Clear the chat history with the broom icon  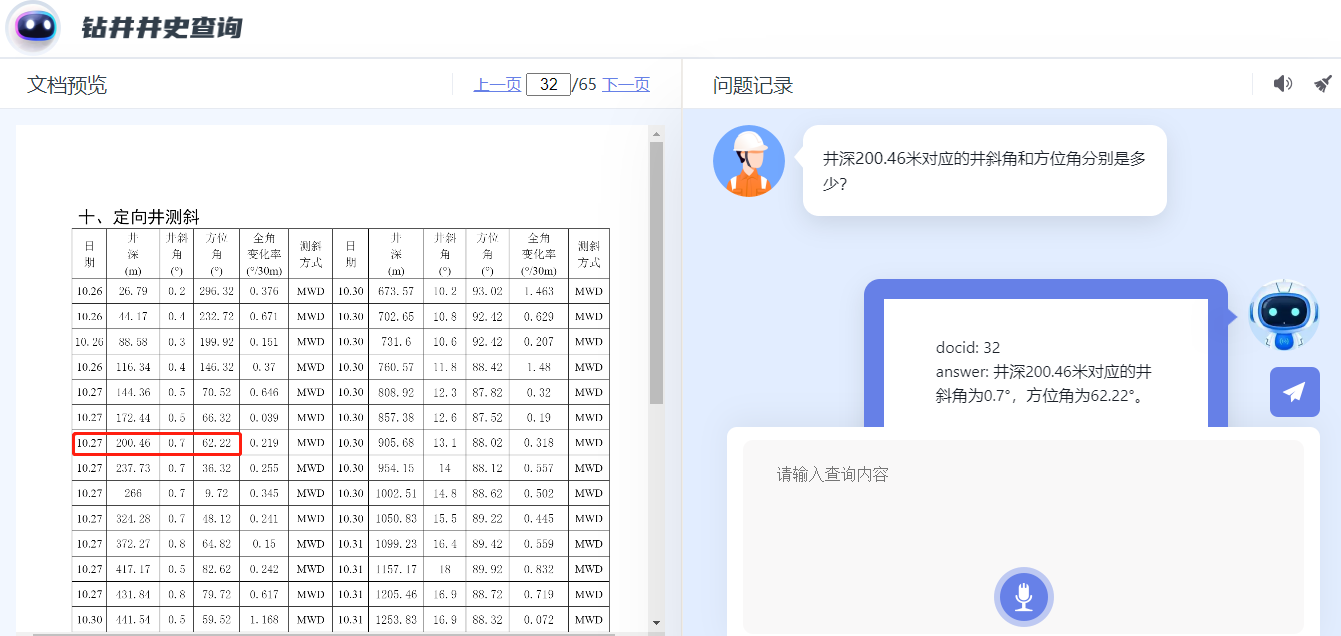1324,83
